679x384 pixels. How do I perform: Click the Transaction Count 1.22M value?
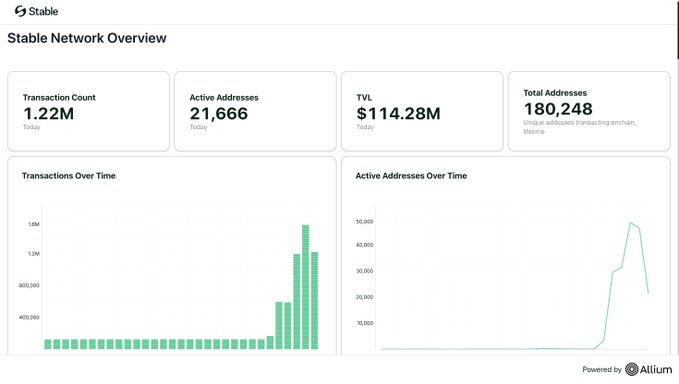tap(48, 113)
